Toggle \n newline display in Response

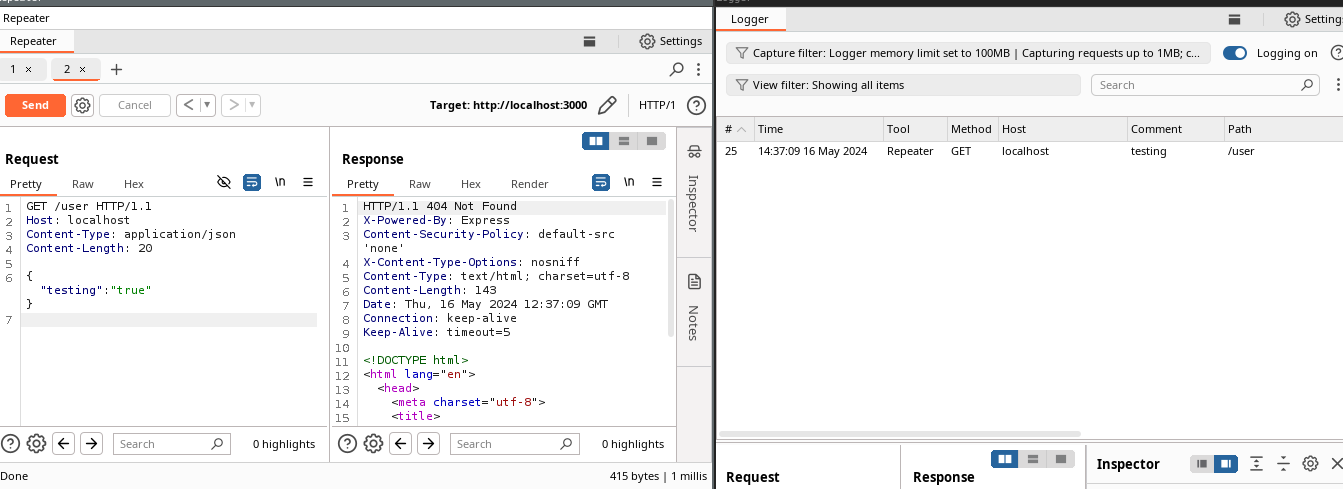[x=630, y=183]
